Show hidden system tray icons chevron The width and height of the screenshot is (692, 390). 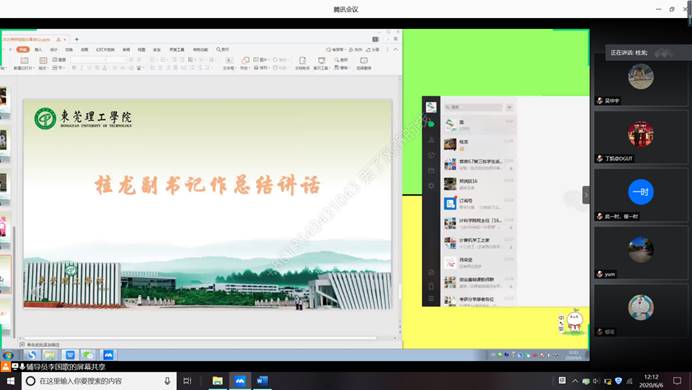(x=575, y=381)
